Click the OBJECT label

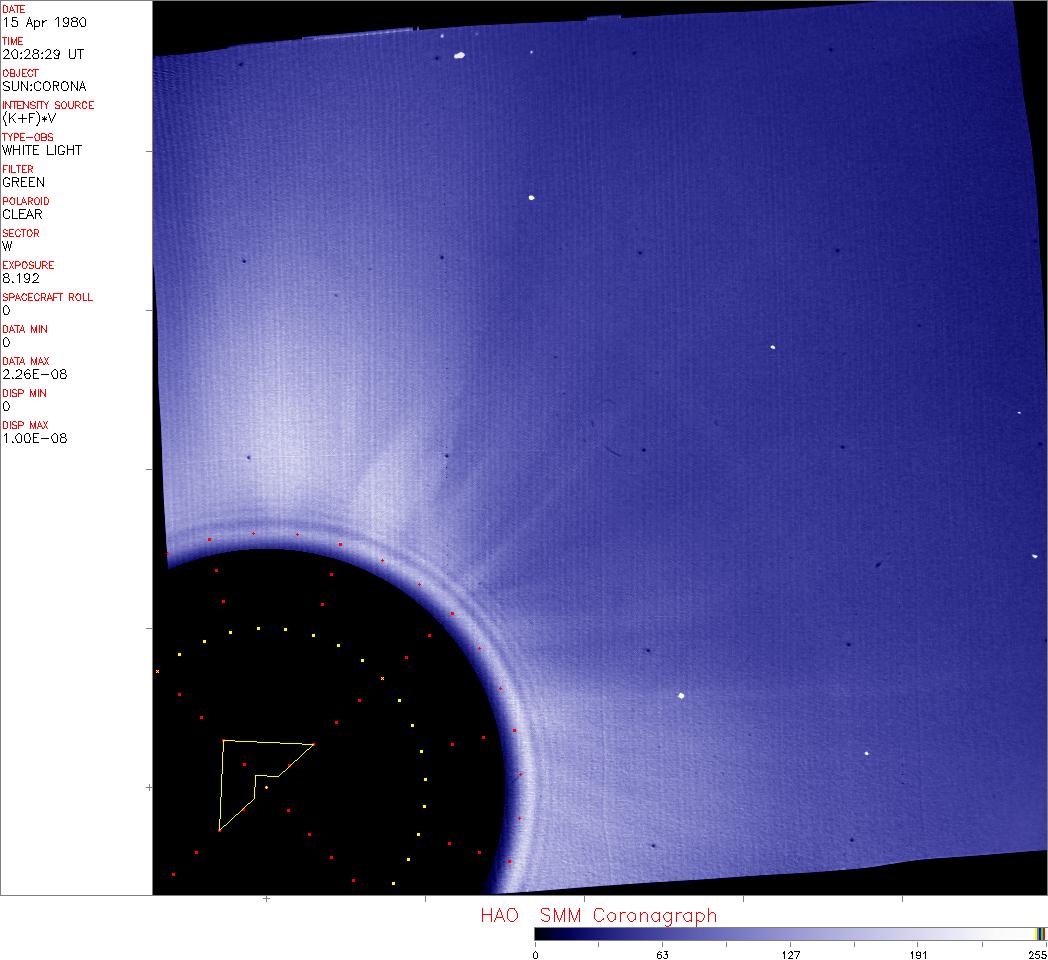pyautogui.click(x=21, y=74)
